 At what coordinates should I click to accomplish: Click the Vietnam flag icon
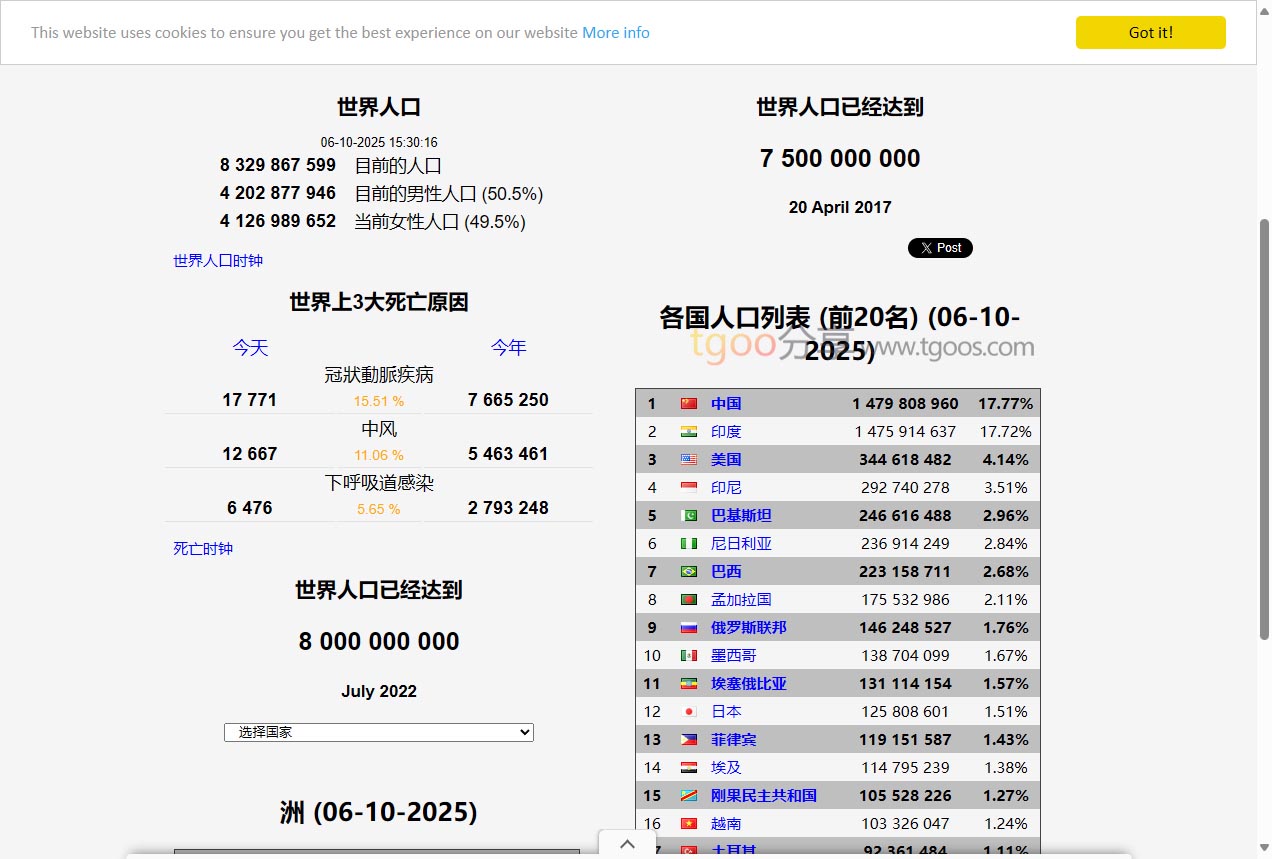pyautogui.click(x=688, y=824)
